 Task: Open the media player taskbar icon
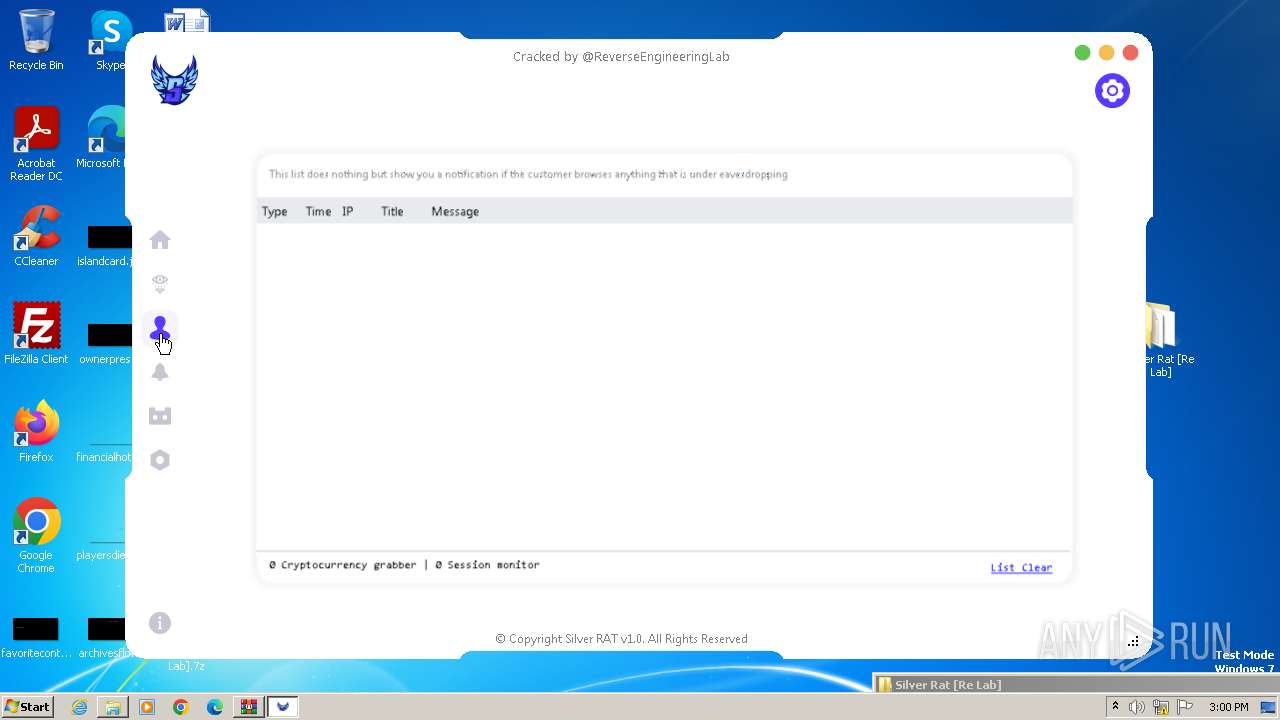pos(147,707)
